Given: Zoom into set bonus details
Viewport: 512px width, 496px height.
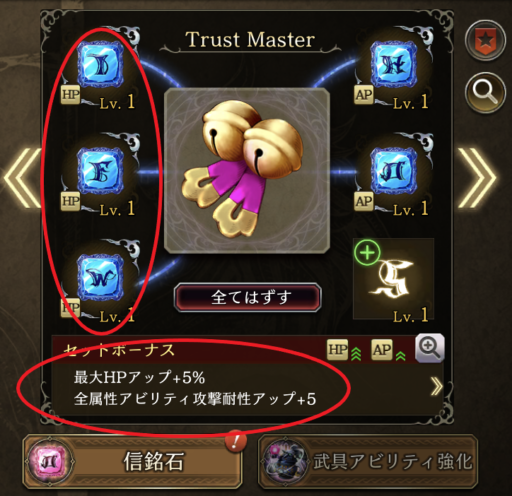Looking at the screenshot, I should pos(430,348).
